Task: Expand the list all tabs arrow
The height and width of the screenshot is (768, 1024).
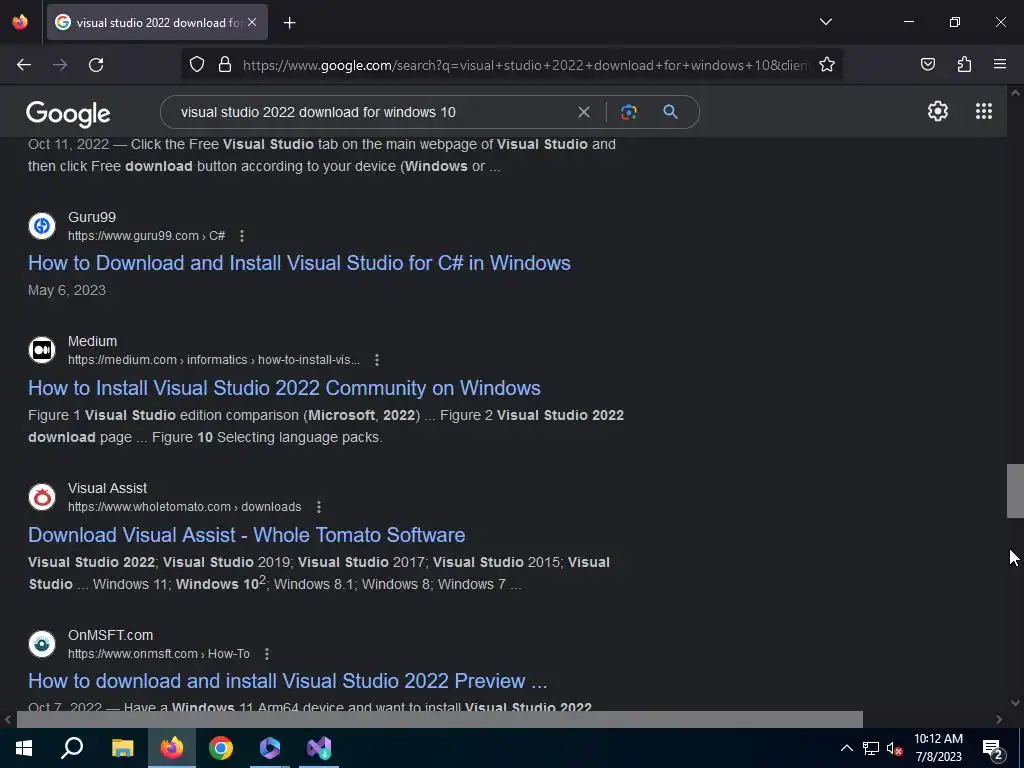Action: coord(825,22)
